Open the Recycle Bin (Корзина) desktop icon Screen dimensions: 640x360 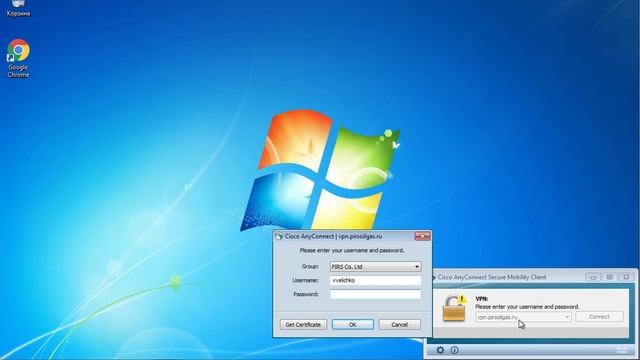(x=18, y=8)
